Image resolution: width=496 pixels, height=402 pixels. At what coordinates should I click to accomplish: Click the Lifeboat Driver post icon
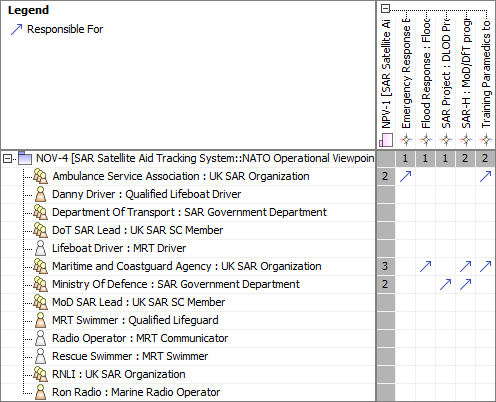coord(40,248)
